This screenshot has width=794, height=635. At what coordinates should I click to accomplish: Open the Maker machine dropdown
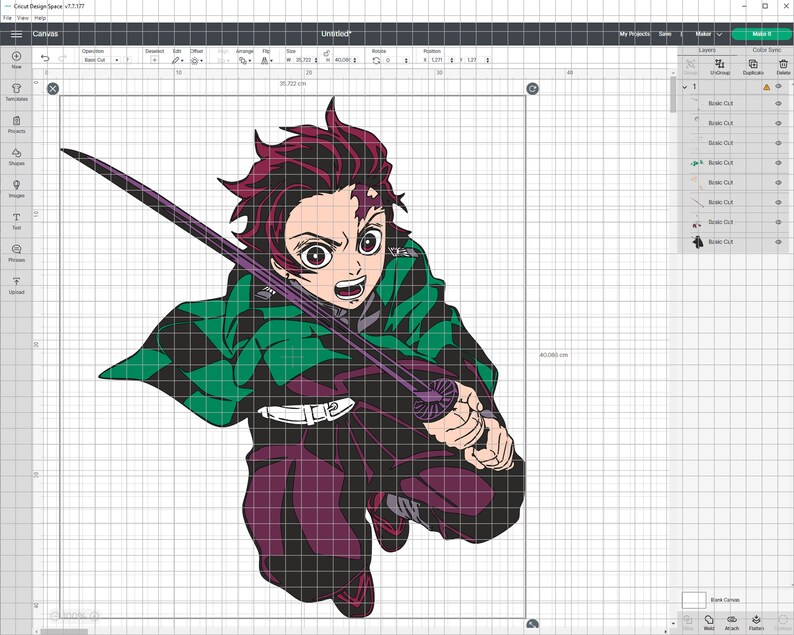coord(708,34)
